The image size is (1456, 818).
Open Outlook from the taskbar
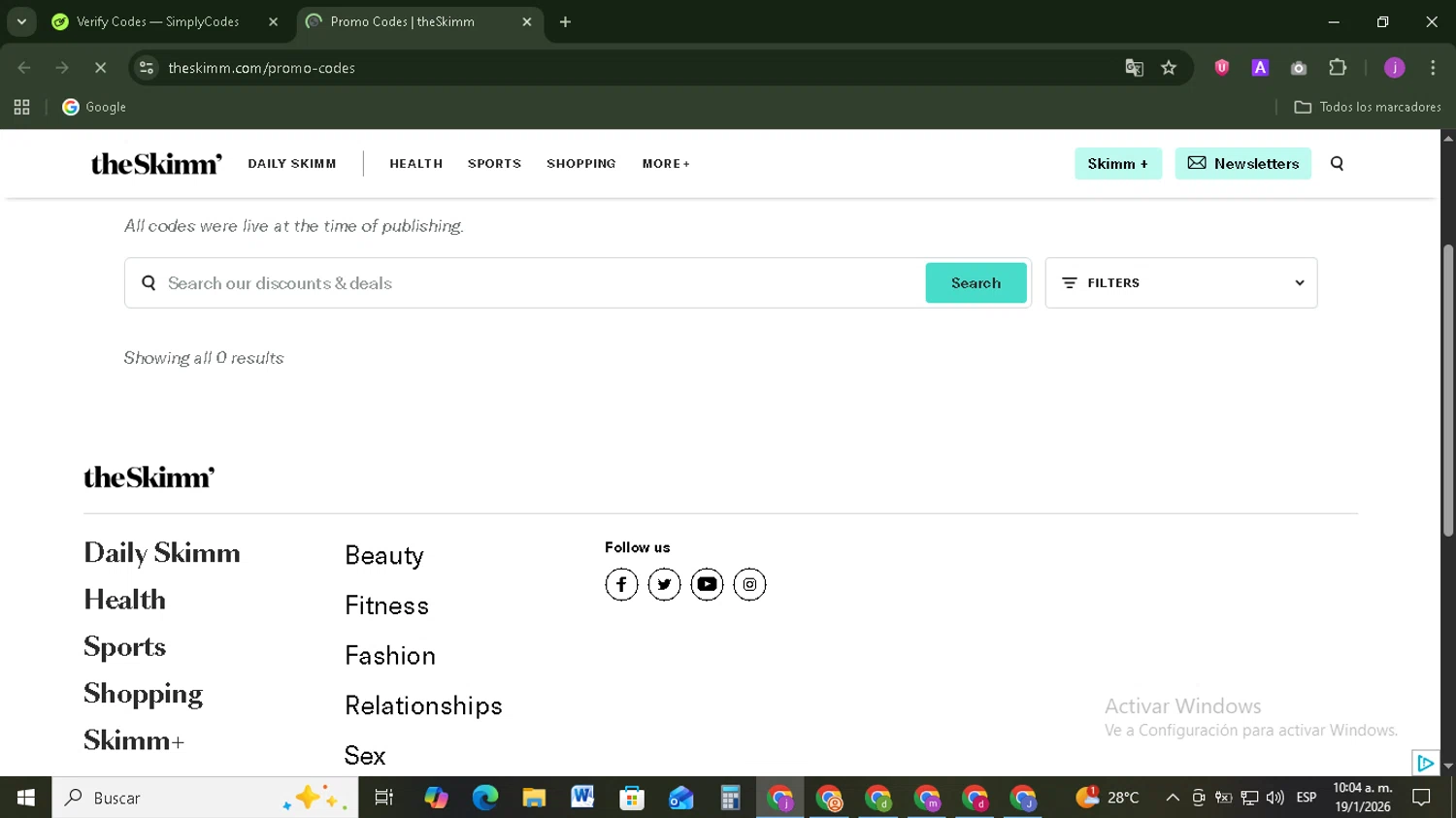click(681, 798)
